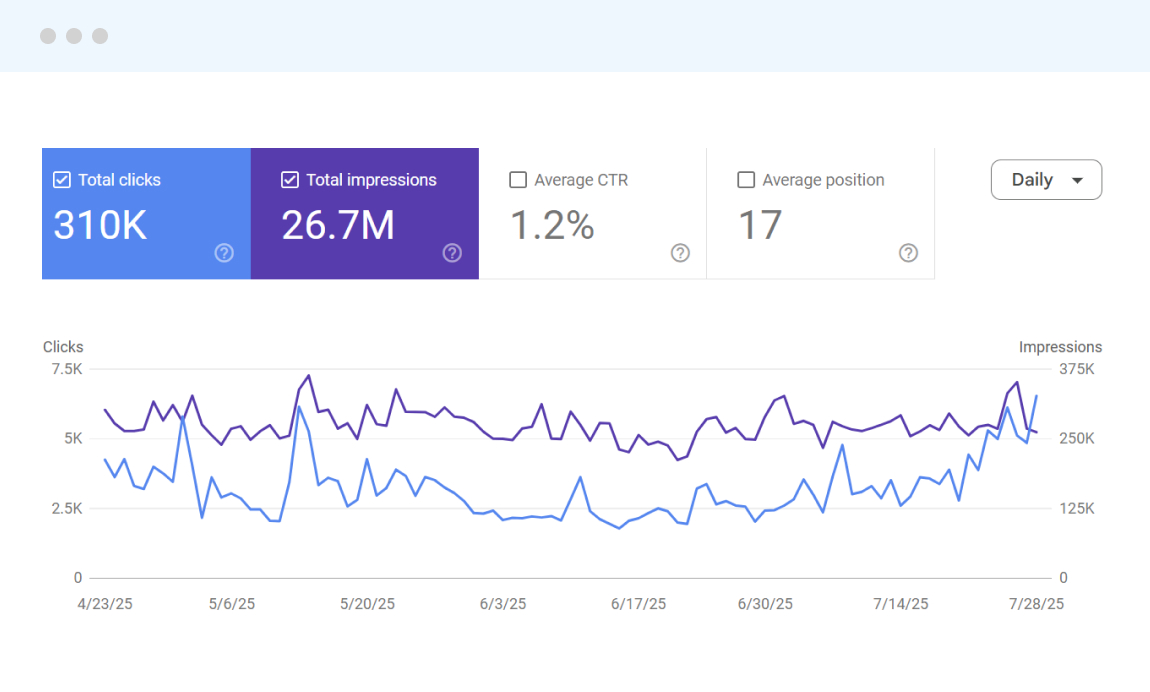Enable the Average position checkbox

point(746,180)
